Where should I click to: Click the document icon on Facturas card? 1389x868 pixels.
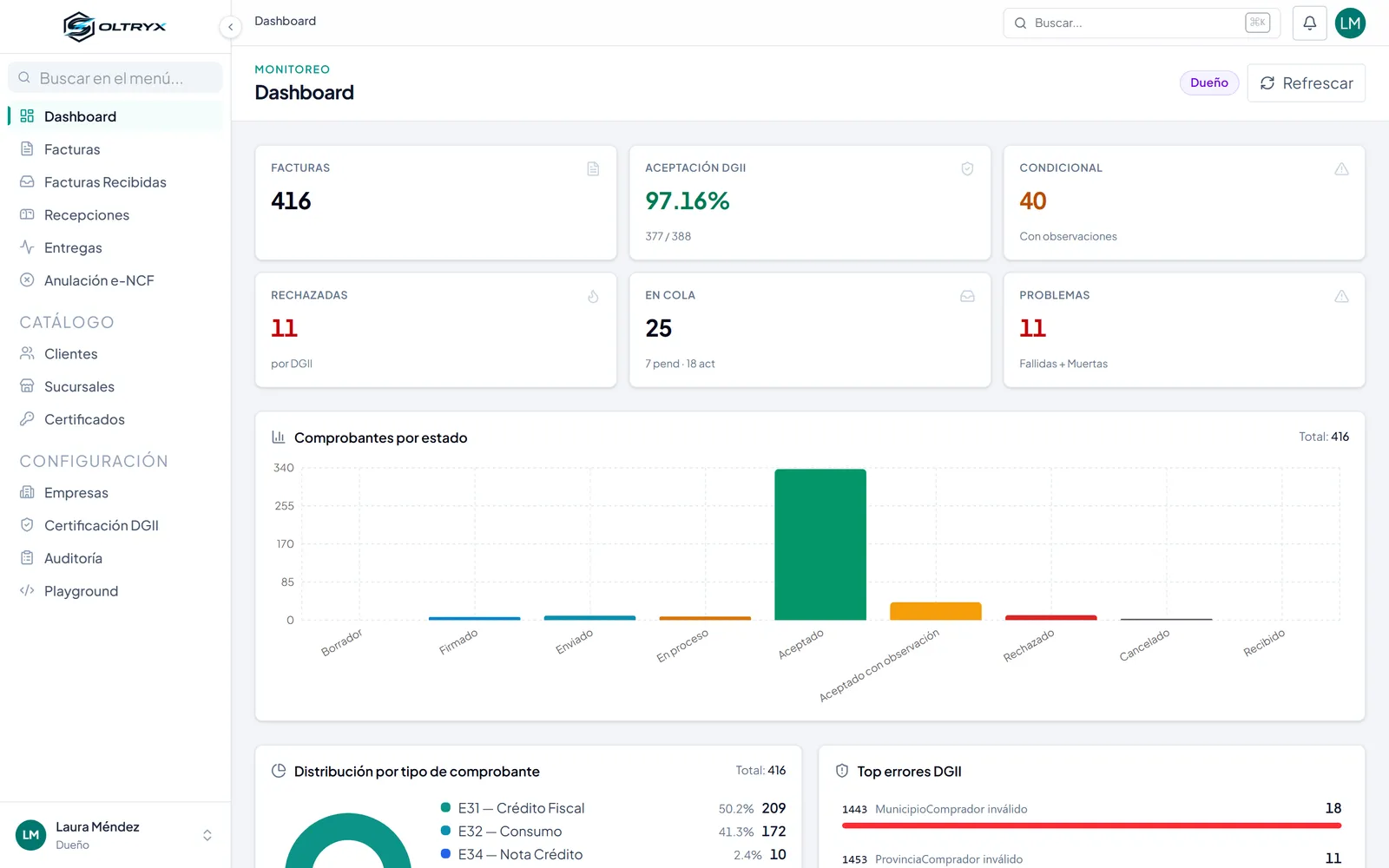(593, 168)
